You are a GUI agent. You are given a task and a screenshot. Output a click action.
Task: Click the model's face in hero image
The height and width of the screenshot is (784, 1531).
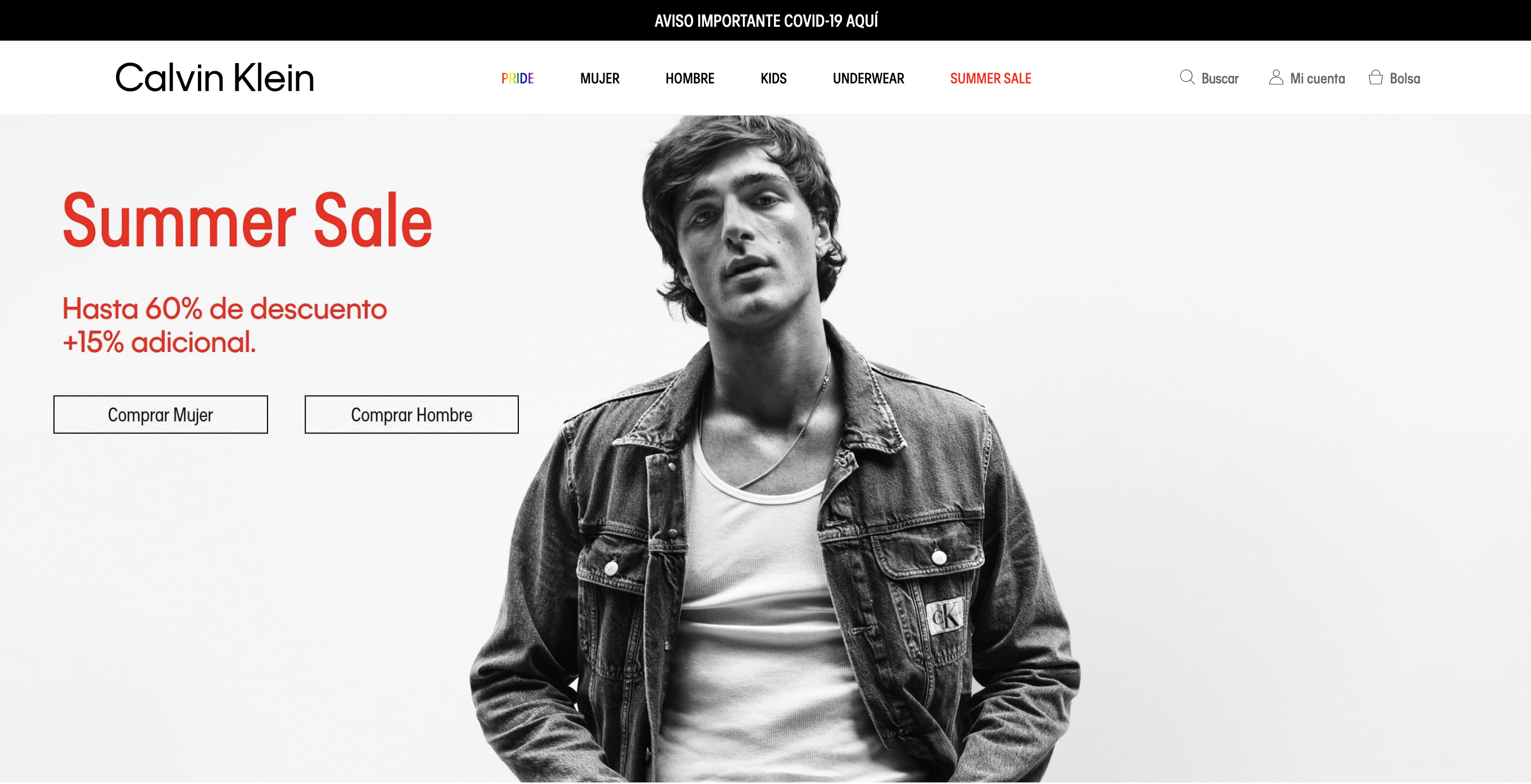coord(752,237)
